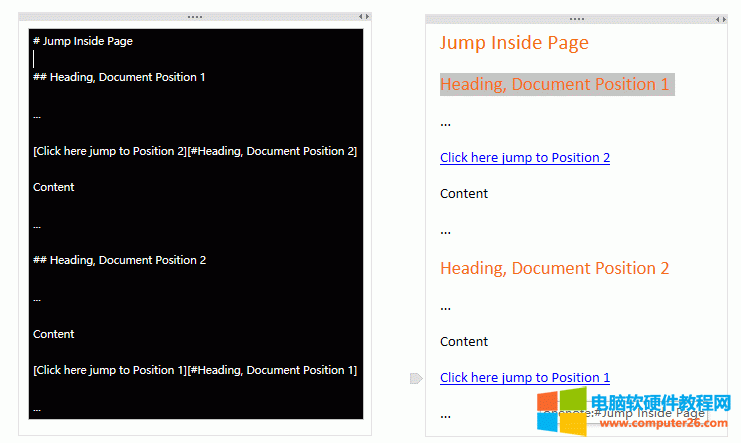
Task: Select the highlighted 'Heading, Document Position 1' heading
Action: click(x=555, y=84)
